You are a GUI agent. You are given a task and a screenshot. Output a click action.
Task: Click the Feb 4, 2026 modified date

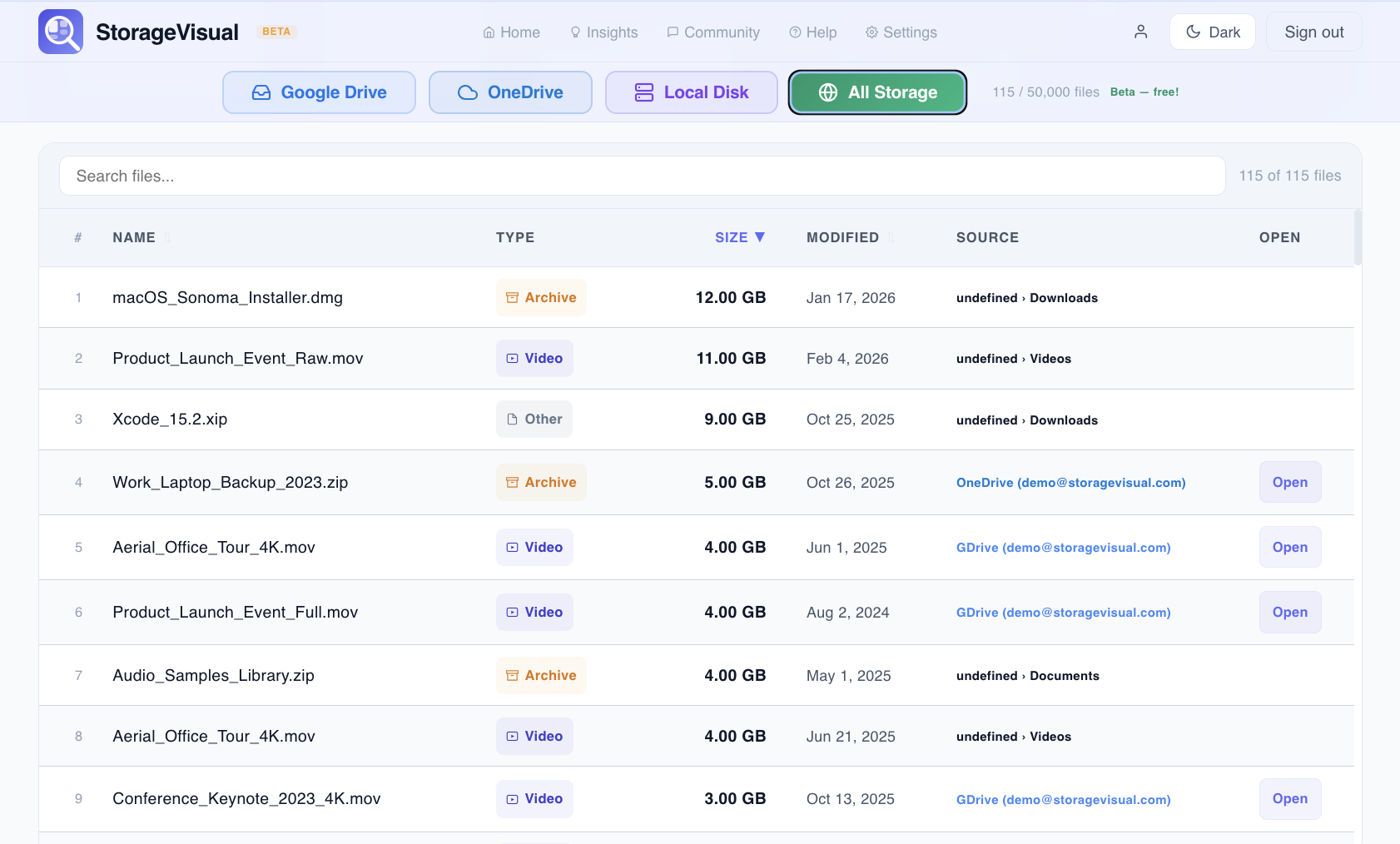[x=847, y=359]
